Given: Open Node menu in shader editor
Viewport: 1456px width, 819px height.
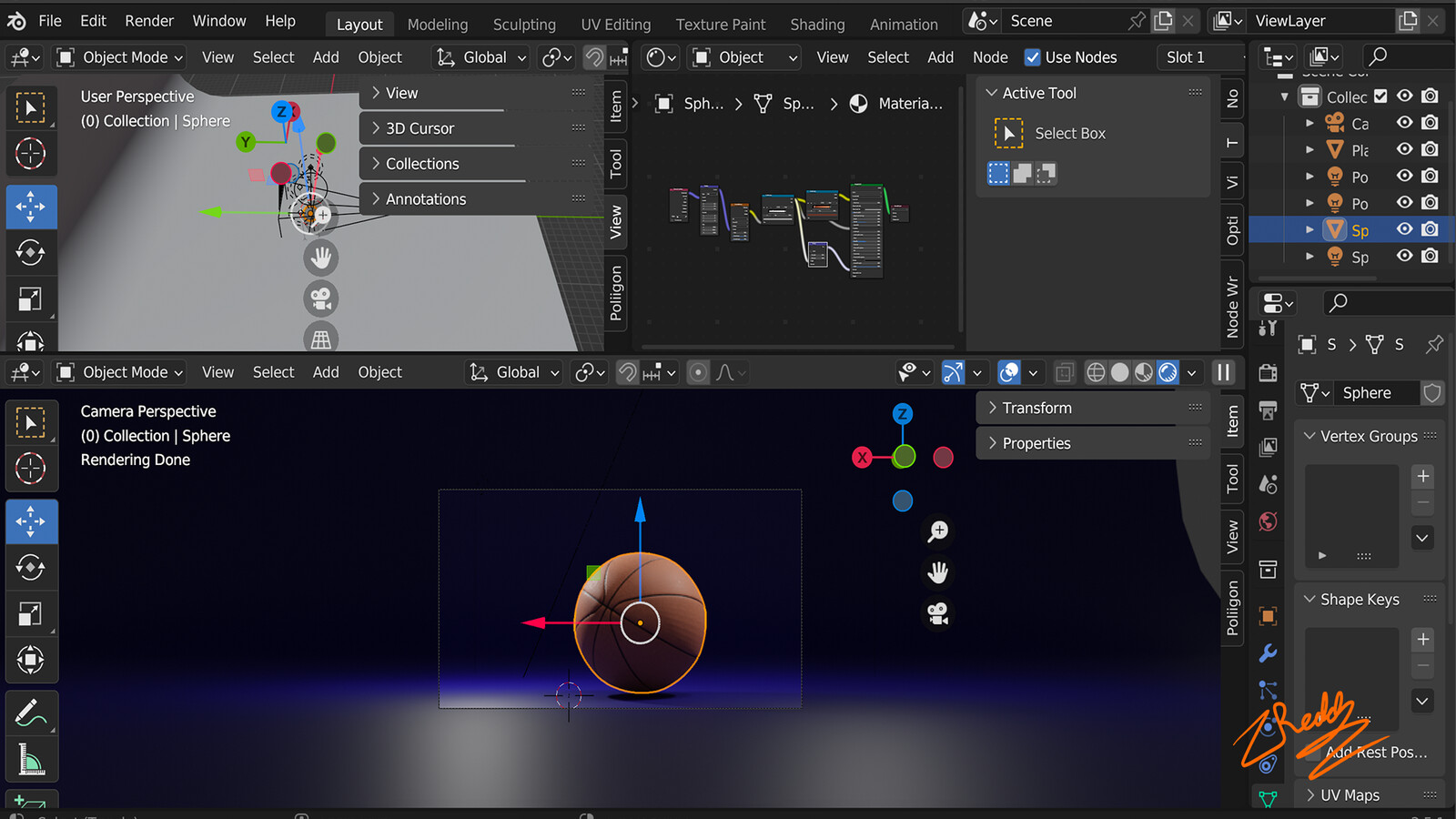Looking at the screenshot, I should [x=990, y=57].
